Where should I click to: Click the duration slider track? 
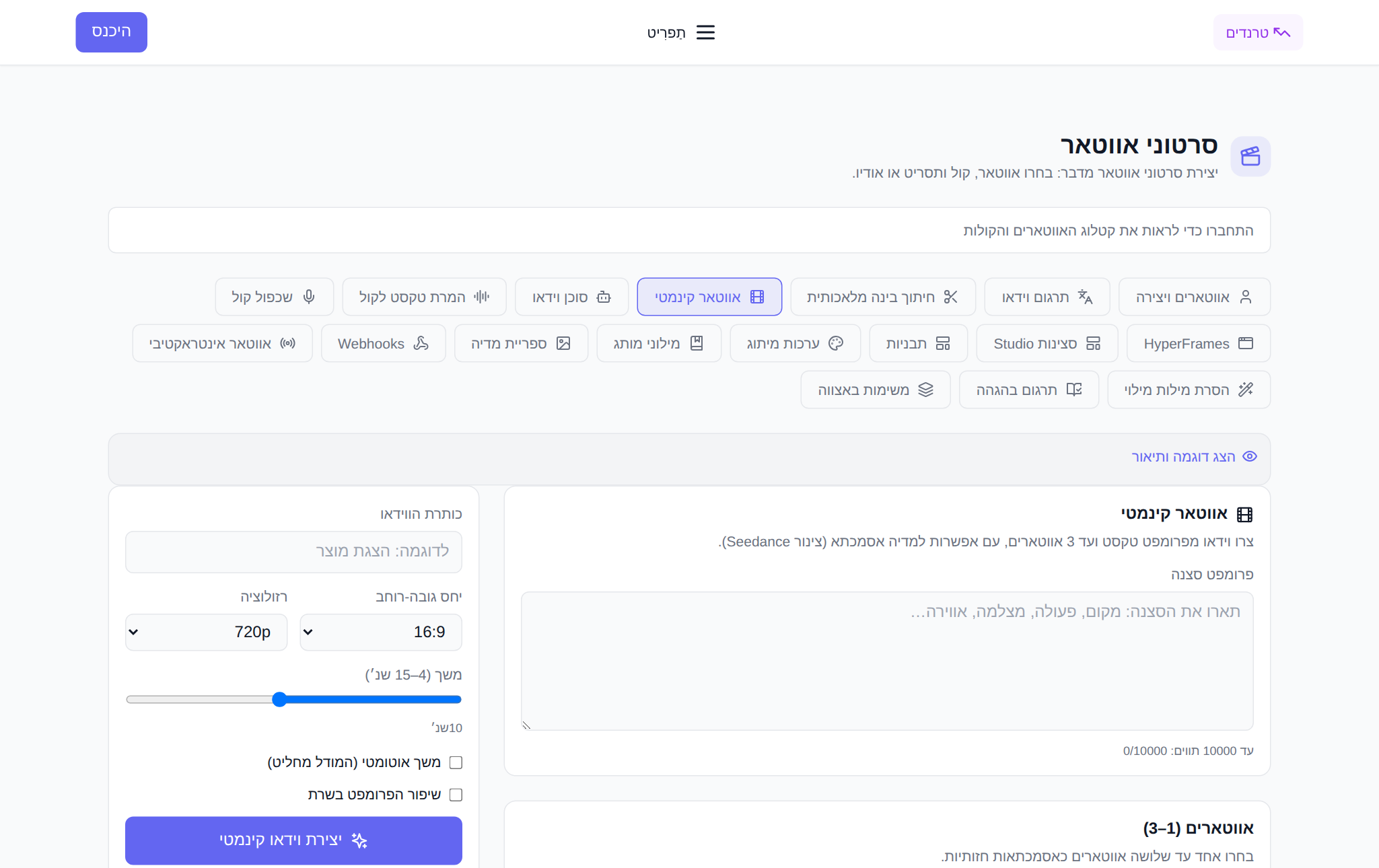click(293, 699)
